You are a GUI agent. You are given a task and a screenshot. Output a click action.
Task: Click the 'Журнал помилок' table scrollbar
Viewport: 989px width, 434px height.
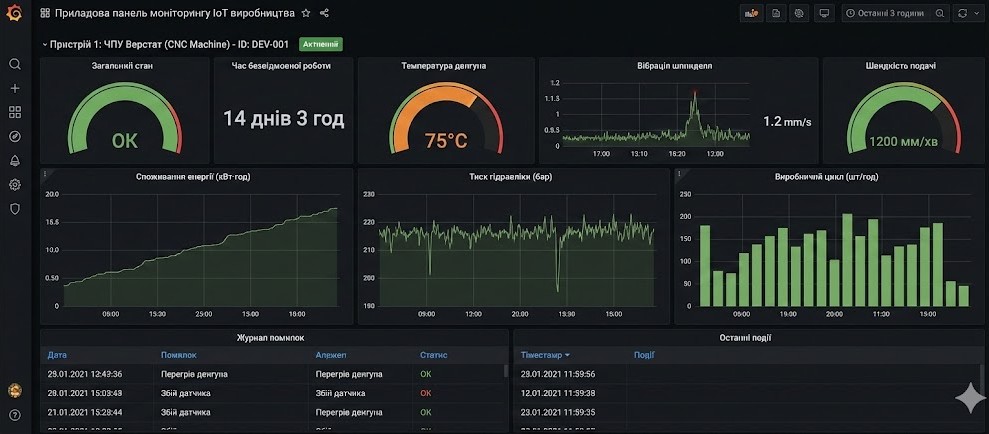pyautogui.click(x=505, y=372)
